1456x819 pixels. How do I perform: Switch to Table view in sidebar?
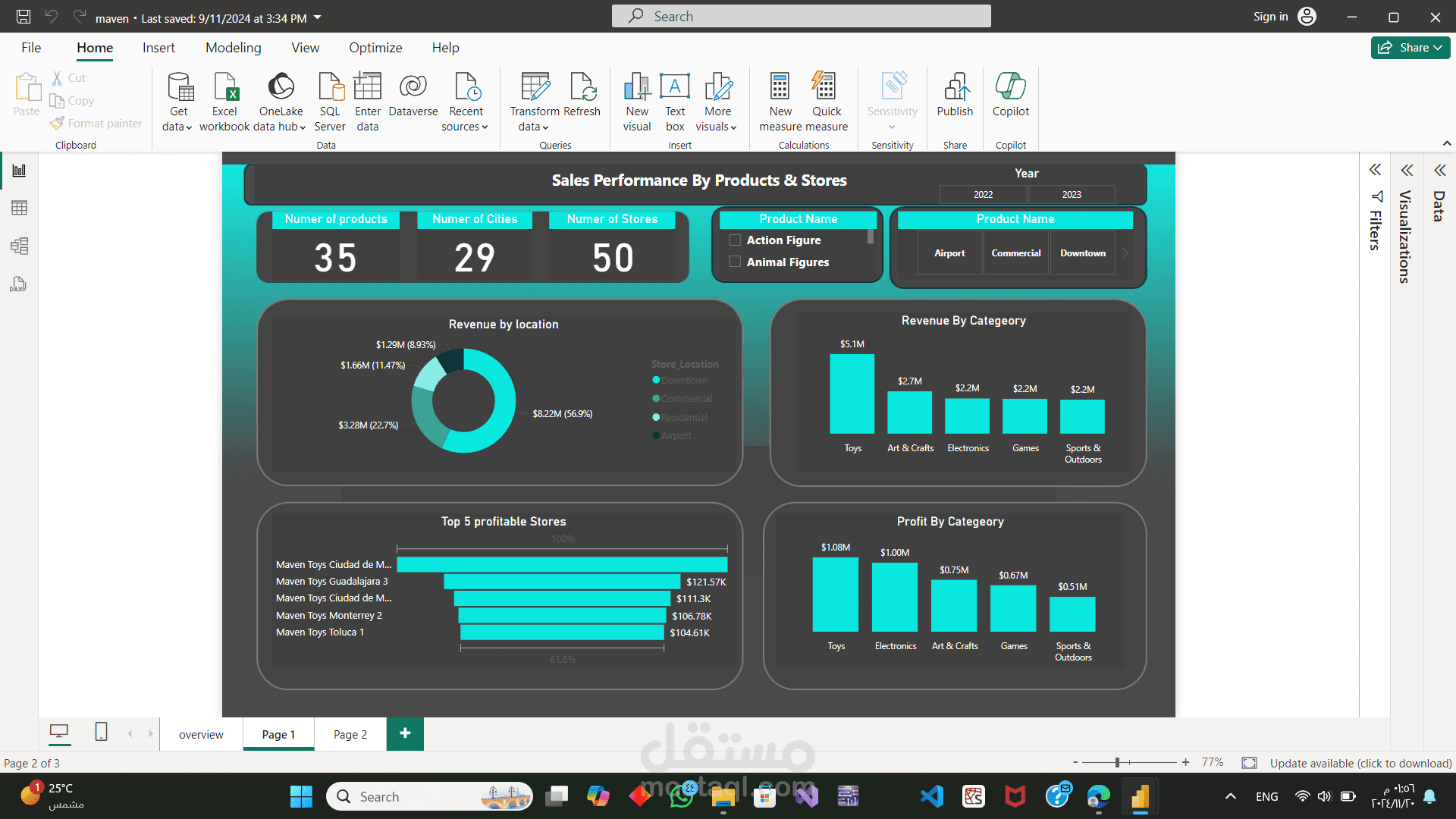click(20, 208)
